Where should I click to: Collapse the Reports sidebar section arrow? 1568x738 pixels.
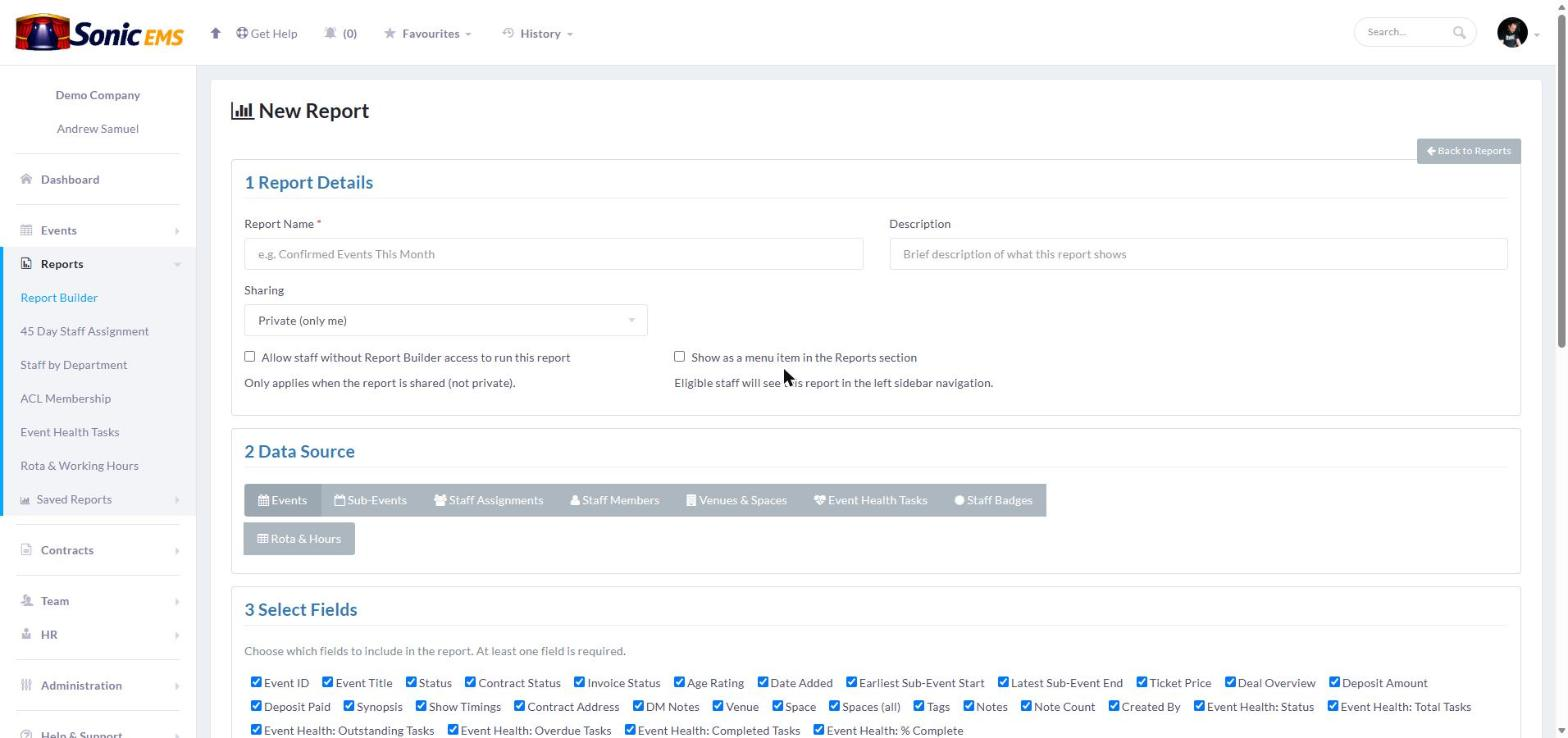pos(177,265)
